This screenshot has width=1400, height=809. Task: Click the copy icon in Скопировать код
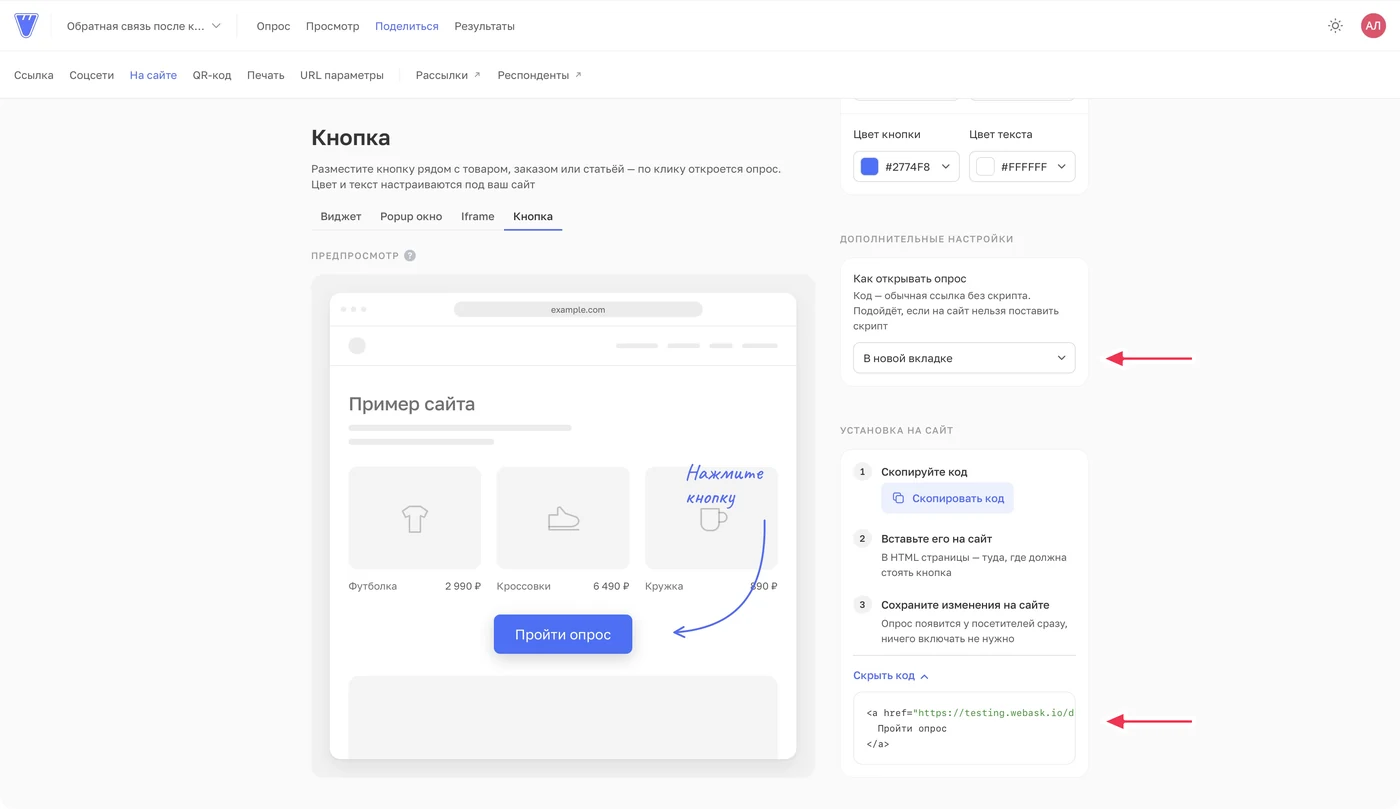(x=898, y=498)
